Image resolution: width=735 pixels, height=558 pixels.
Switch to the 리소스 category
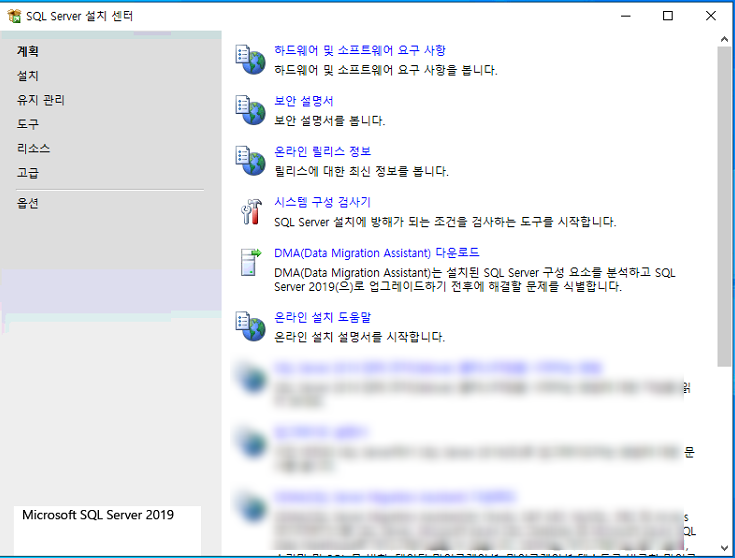pyautogui.click(x=33, y=149)
